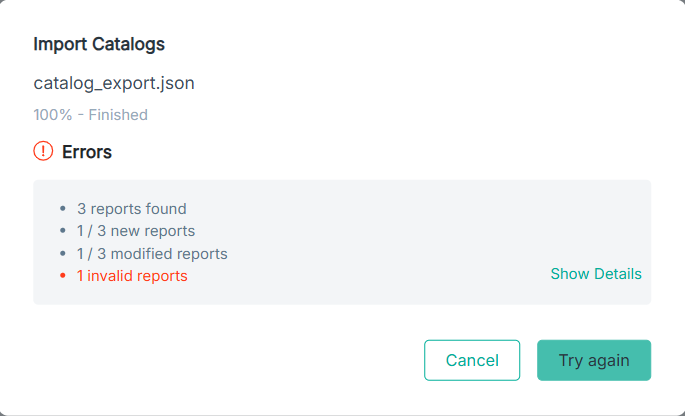Select the Errors heading
Viewport: 685px width, 416px height.
point(87,152)
